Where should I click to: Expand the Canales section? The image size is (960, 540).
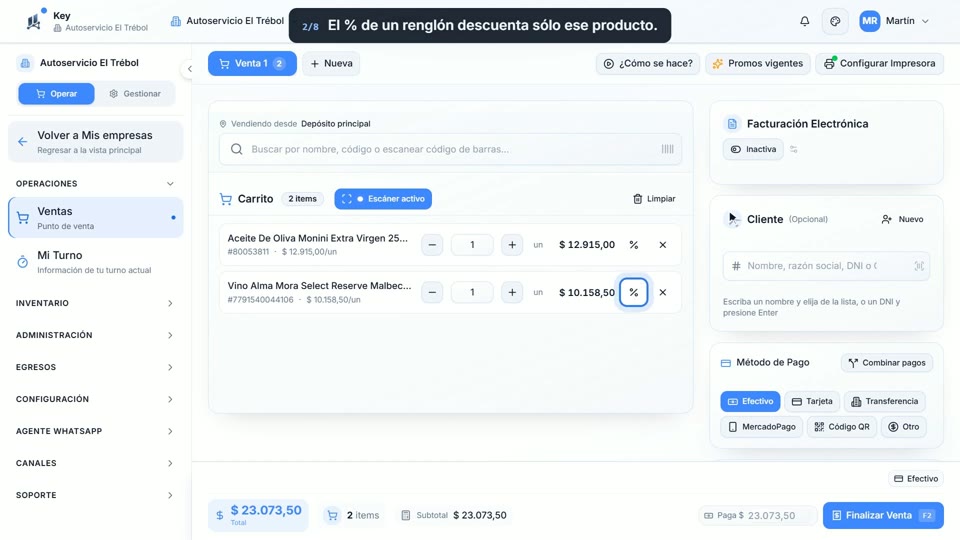point(96,463)
